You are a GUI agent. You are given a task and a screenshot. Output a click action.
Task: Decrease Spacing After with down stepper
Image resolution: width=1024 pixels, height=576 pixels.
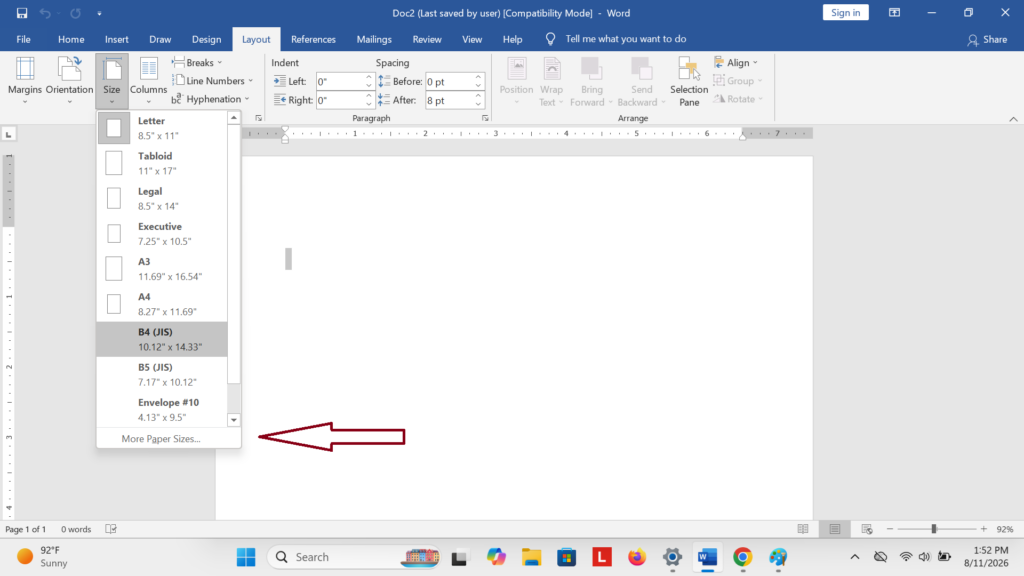[479, 104]
